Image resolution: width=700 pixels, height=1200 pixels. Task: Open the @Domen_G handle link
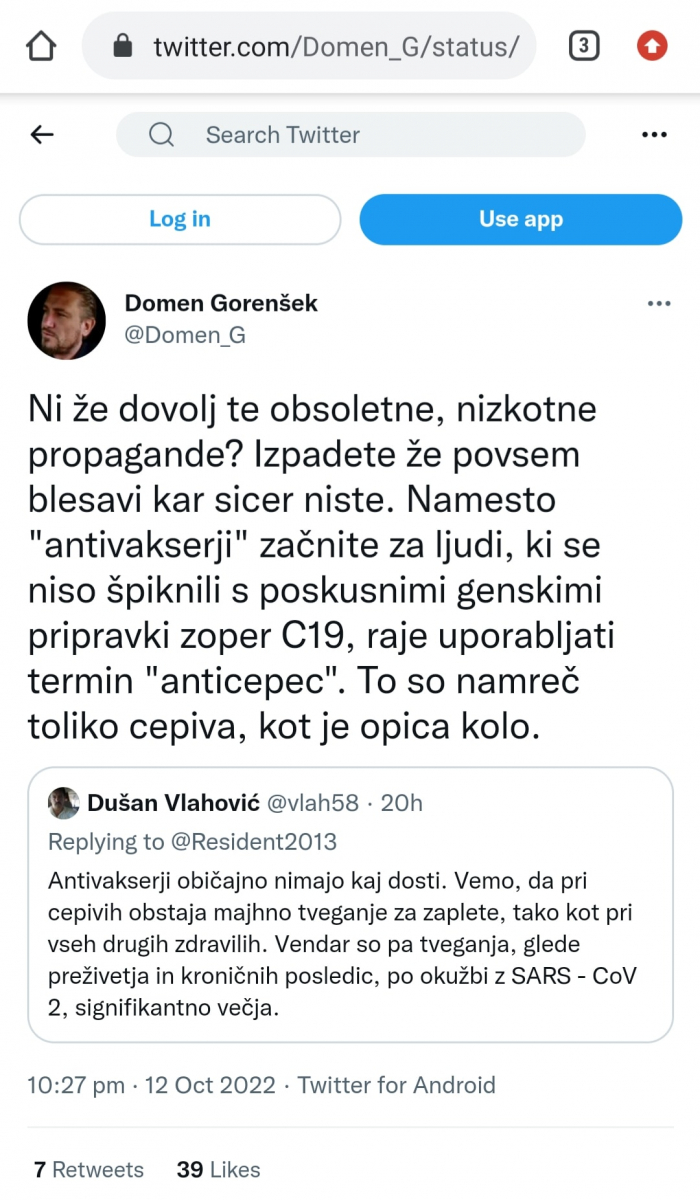pos(184,336)
